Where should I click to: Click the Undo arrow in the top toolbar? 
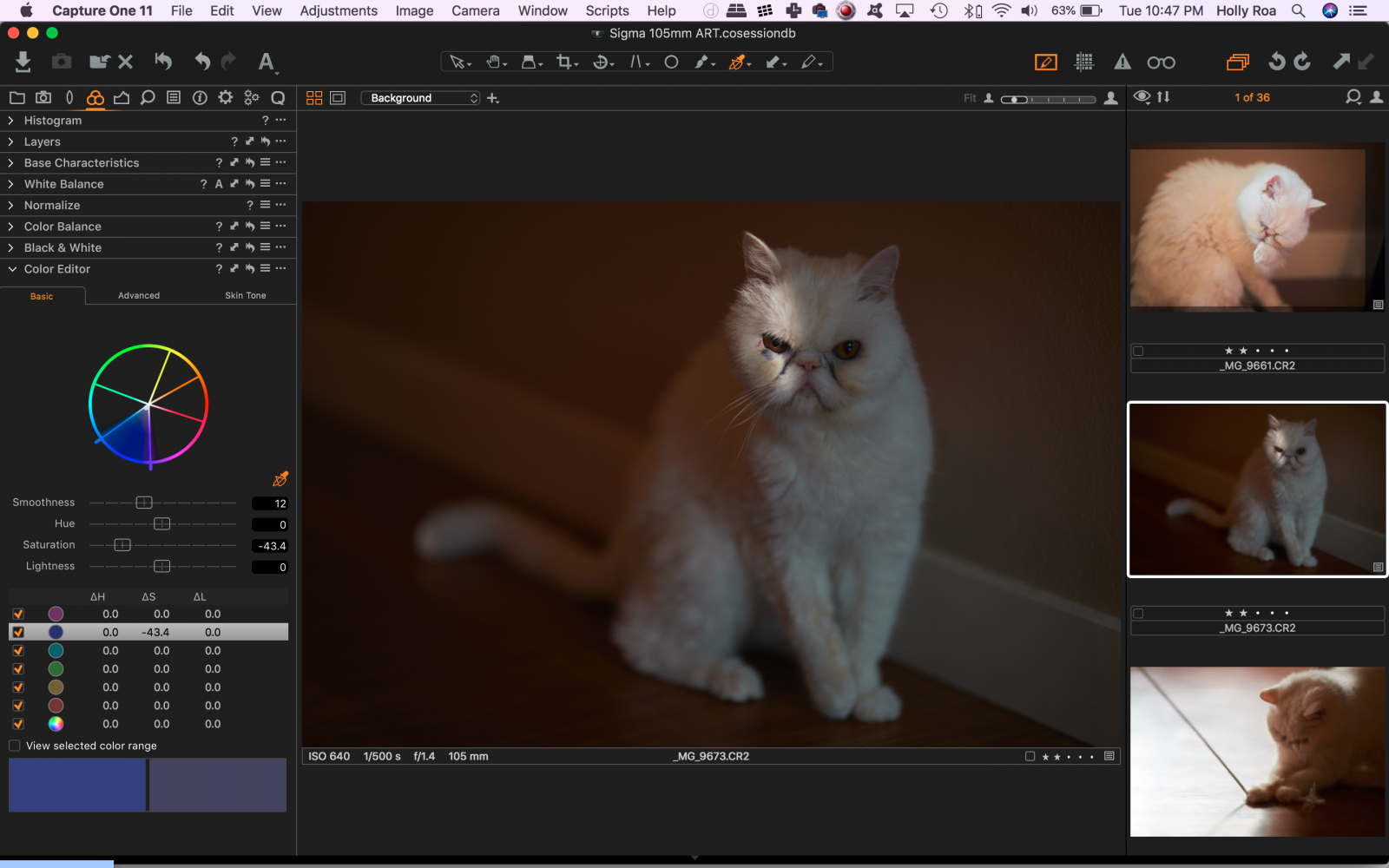click(202, 62)
